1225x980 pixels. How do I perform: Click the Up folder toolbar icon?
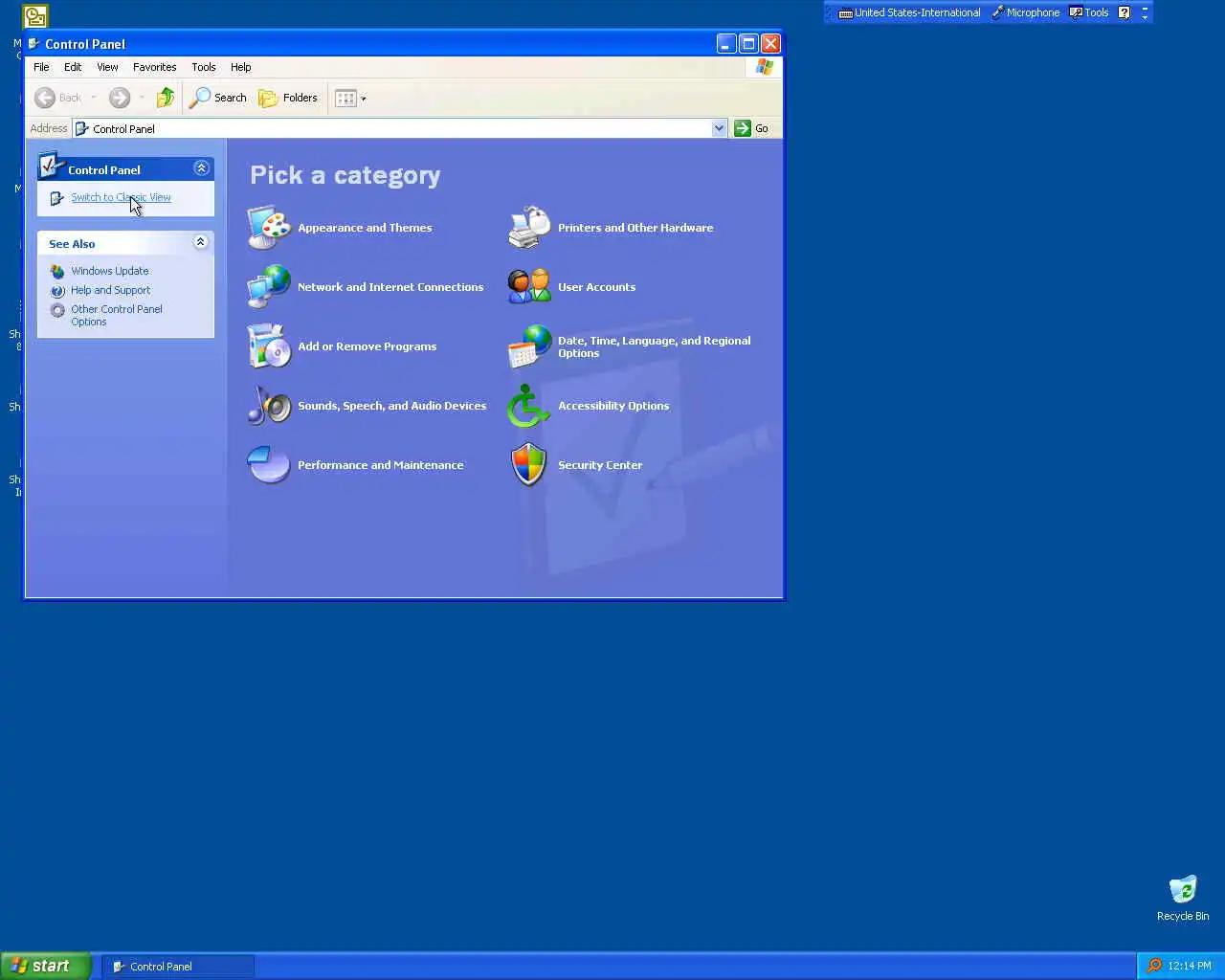[x=166, y=98]
